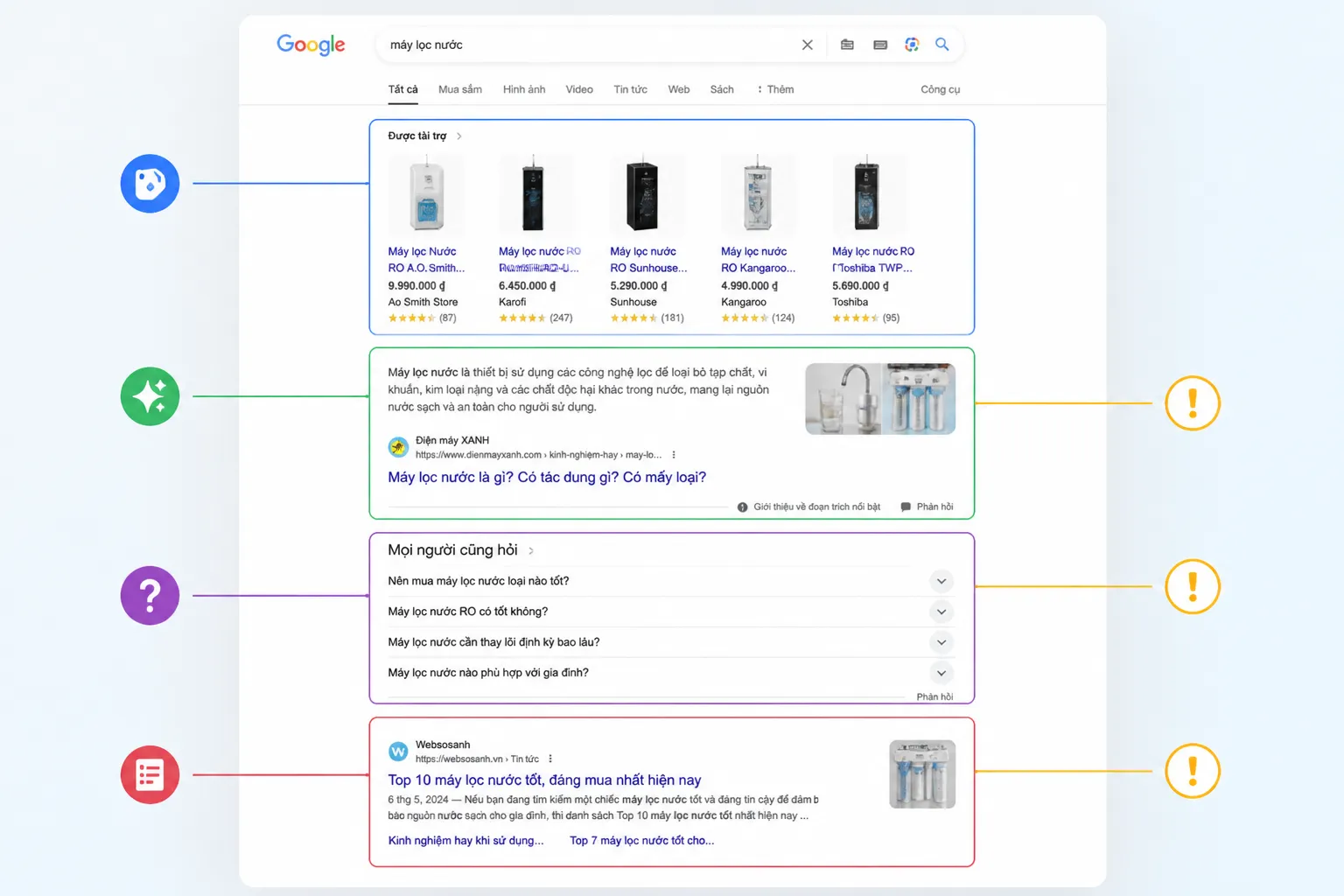Open the three-dot menu beside the websosanh.vn URL
The width and height of the screenshot is (1344, 896).
pyautogui.click(x=550, y=759)
